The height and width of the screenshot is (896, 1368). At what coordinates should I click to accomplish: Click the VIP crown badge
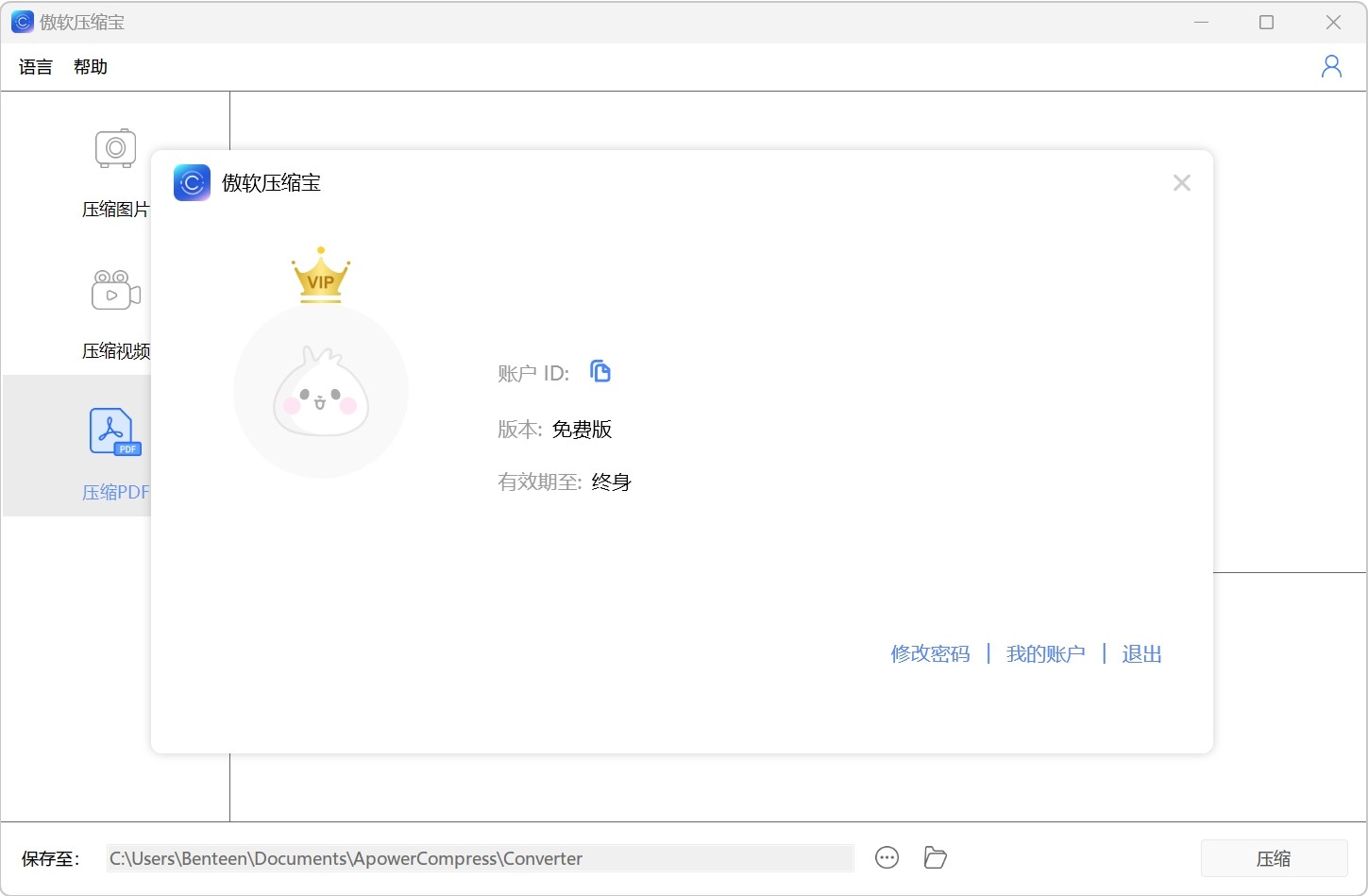[321, 275]
